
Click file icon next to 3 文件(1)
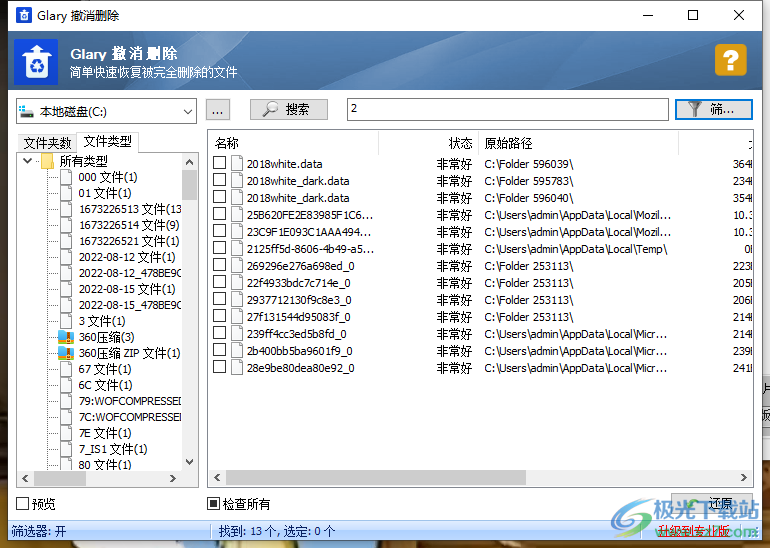(x=66, y=321)
